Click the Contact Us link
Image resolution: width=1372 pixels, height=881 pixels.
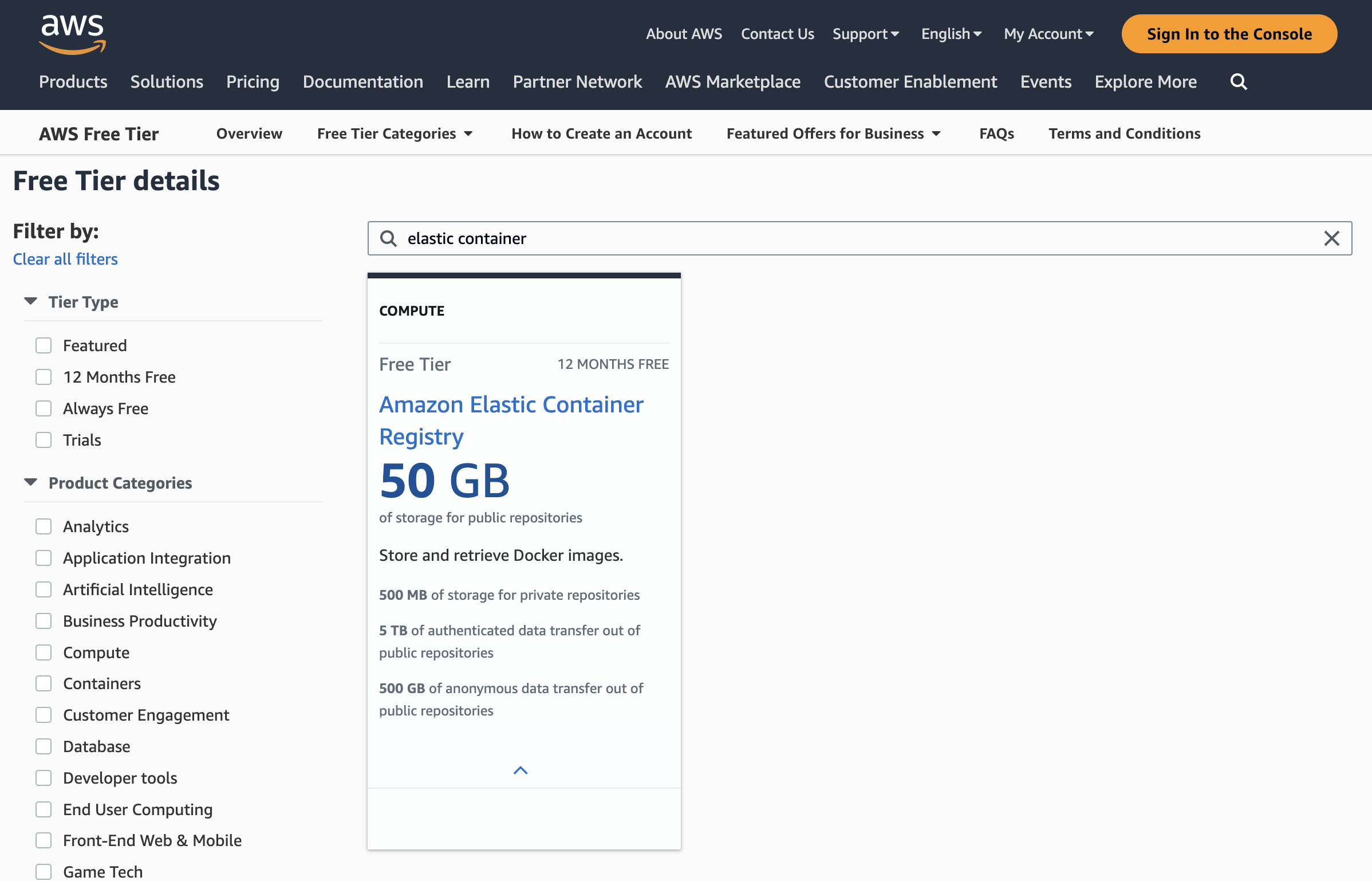(x=777, y=34)
